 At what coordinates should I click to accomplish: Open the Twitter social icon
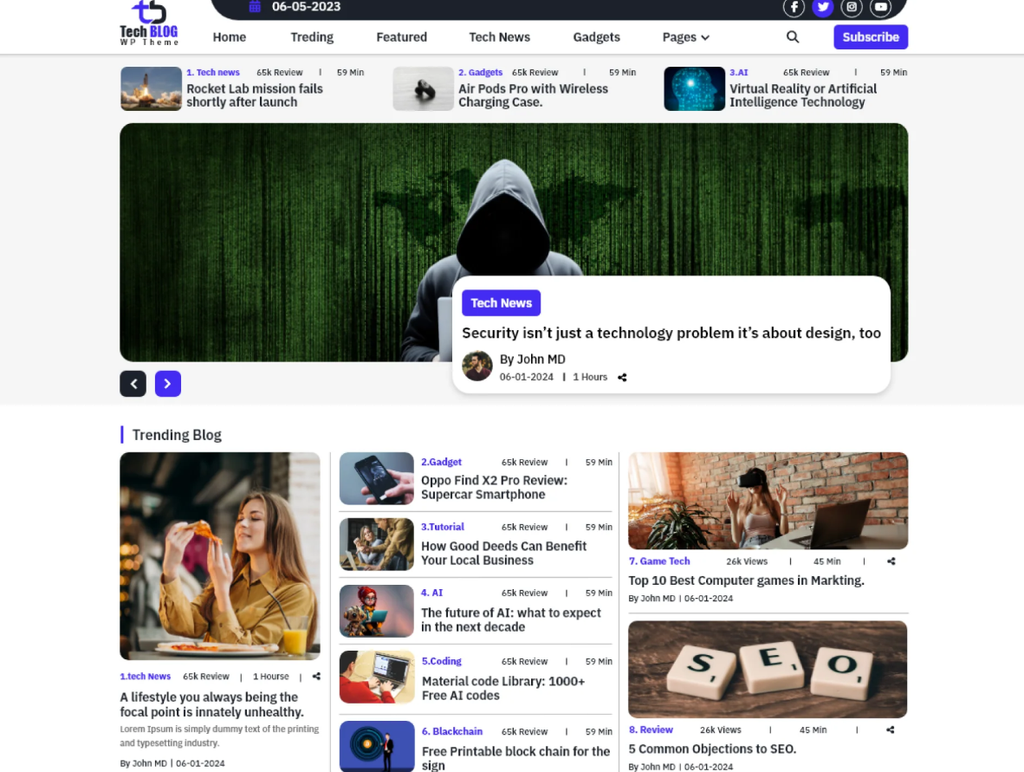tap(823, 7)
